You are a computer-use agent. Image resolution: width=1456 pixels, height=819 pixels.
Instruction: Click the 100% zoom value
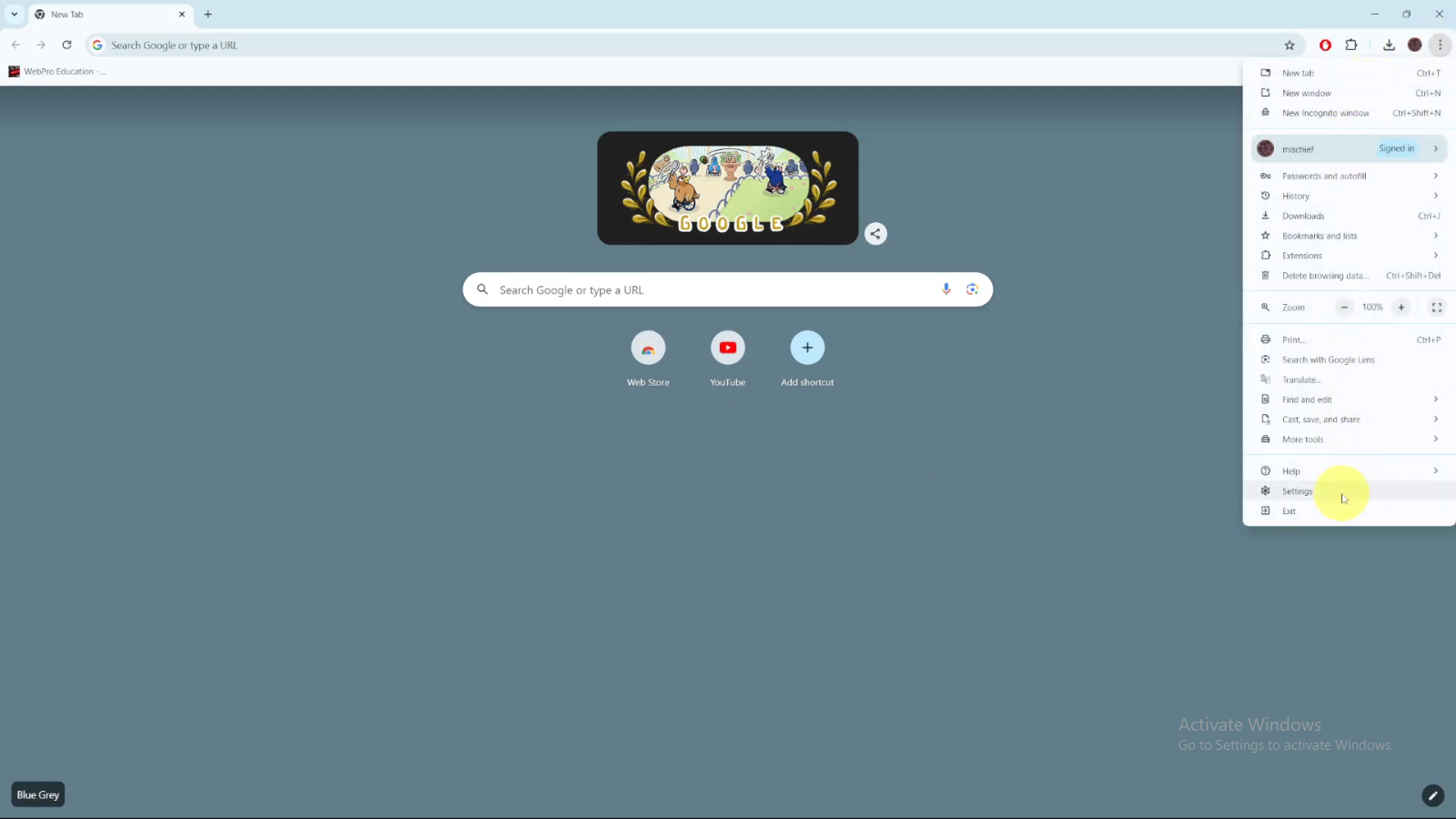tap(1372, 308)
